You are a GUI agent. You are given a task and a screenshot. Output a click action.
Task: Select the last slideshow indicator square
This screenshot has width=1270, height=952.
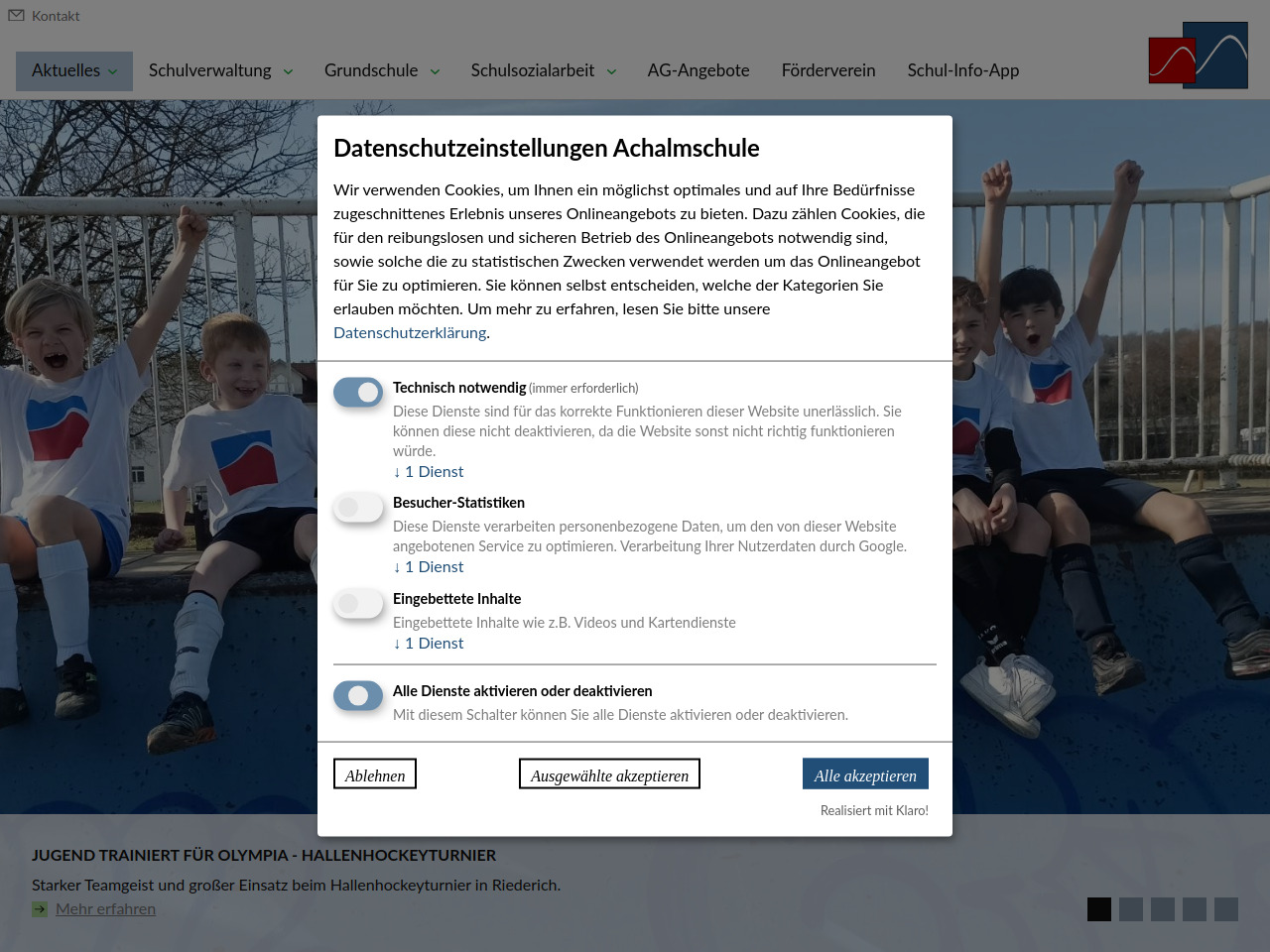coord(1226,909)
